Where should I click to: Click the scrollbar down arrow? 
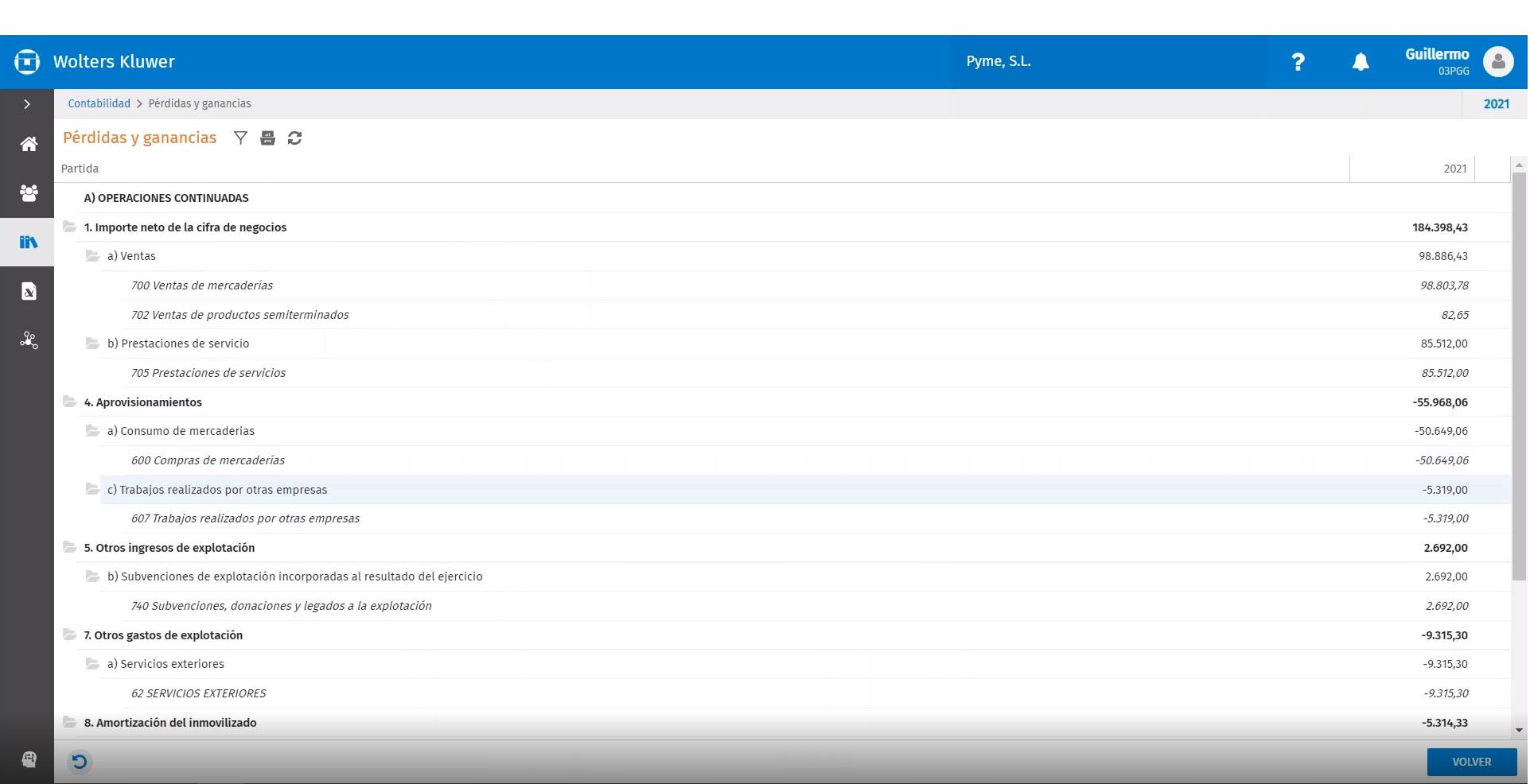pos(1519,730)
